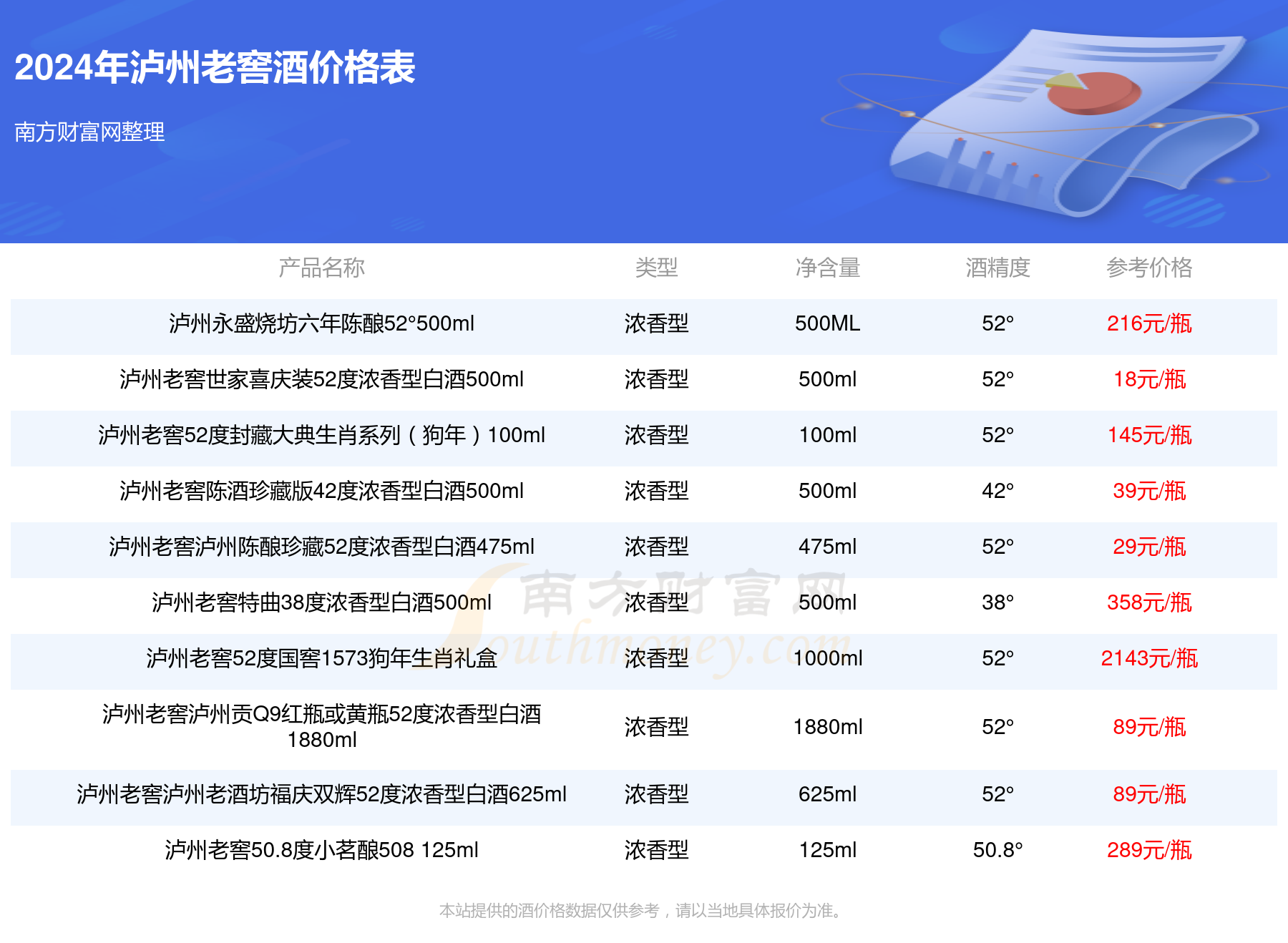The height and width of the screenshot is (943, 1288).
Task: Select 泸州老窖52度国窖1573狗年生肖礼盒 name
Action: click(x=321, y=658)
